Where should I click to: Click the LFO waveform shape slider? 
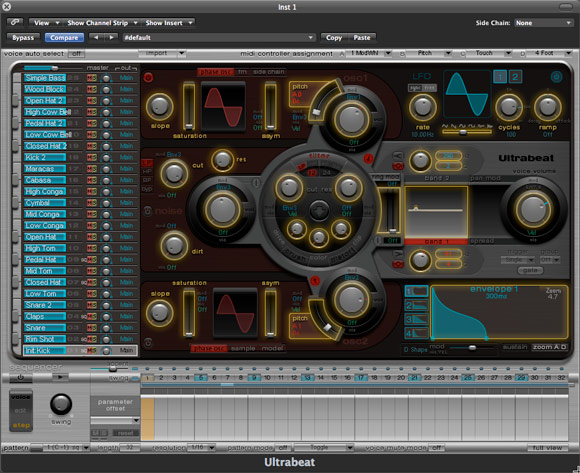[467, 132]
